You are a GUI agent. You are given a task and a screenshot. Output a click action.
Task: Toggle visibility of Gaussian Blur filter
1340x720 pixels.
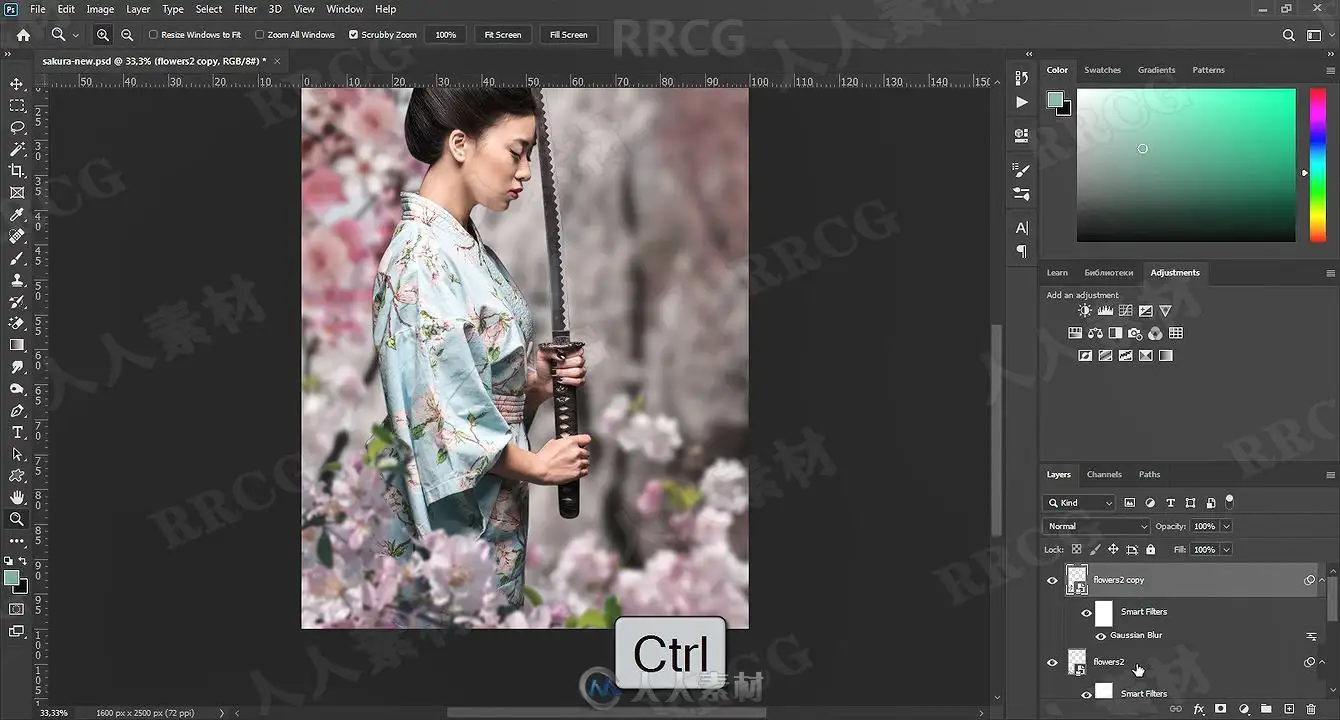pos(1100,636)
